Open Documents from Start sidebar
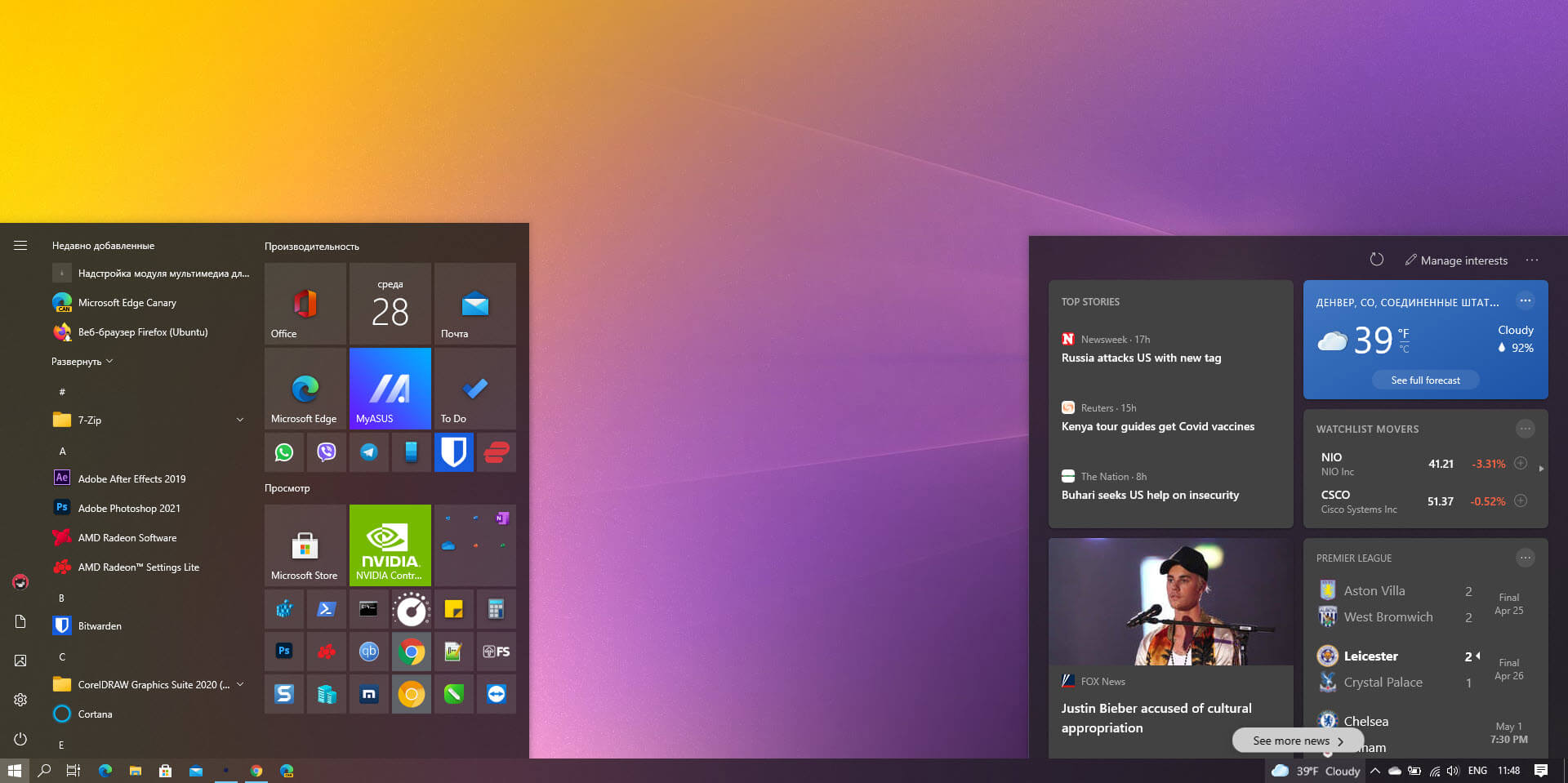Image resolution: width=1568 pixels, height=783 pixels. tap(20, 621)
